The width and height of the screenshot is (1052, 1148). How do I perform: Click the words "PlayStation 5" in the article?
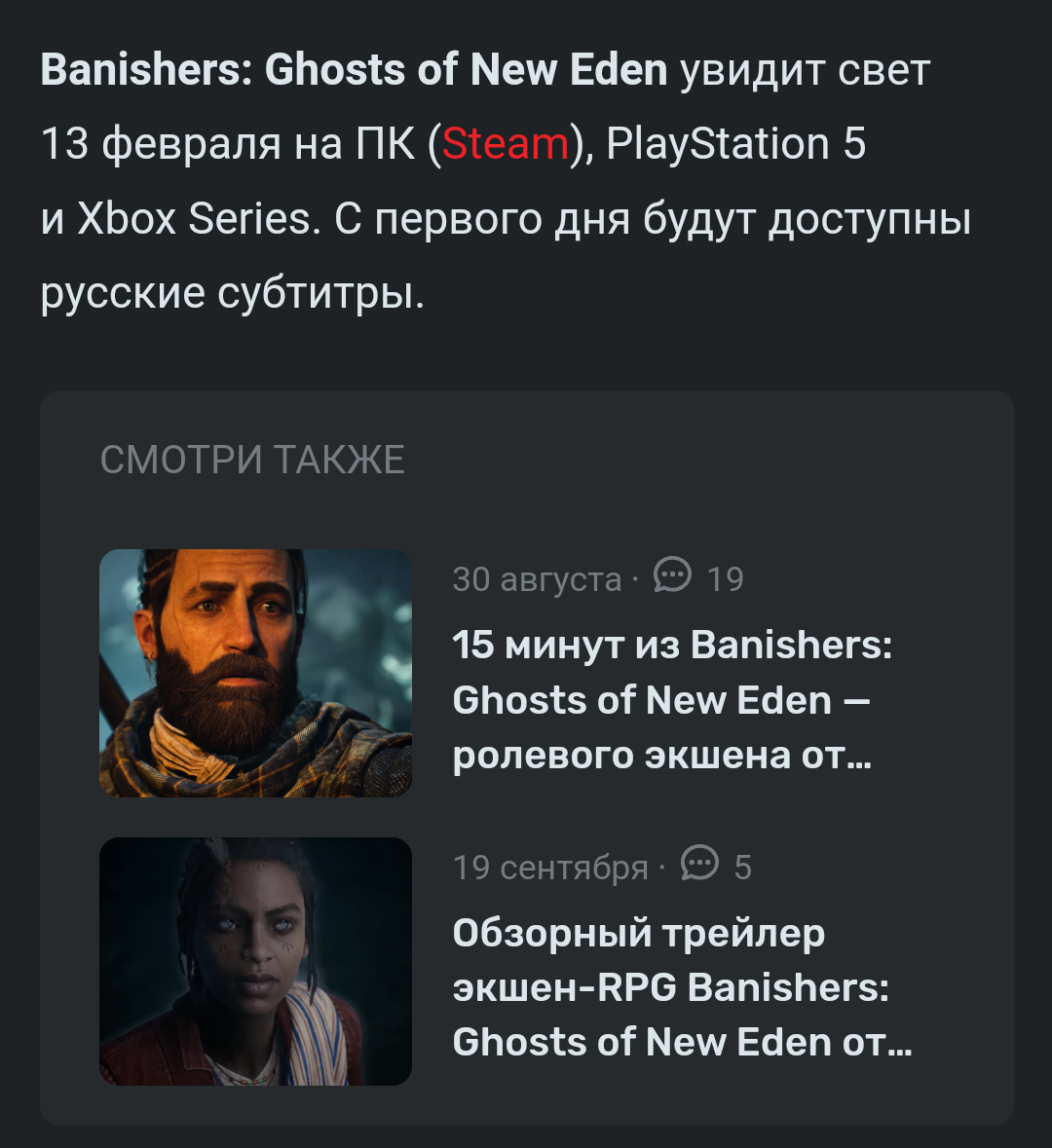736,143
